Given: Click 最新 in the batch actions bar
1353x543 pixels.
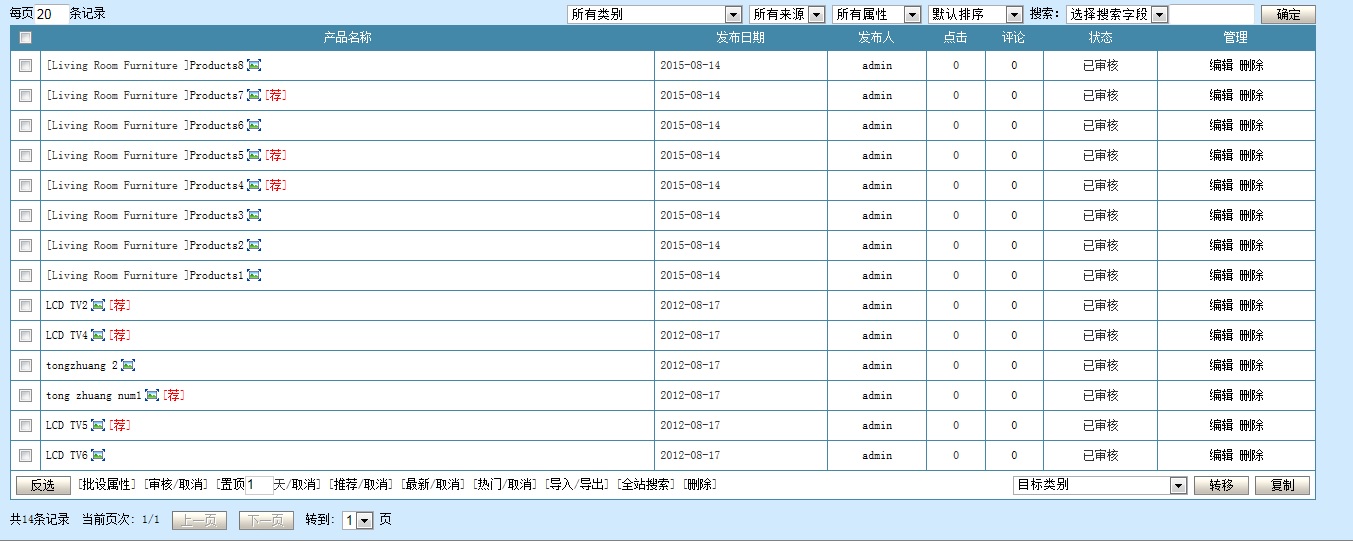Looking at the screenshot, I should pos(418,485).
